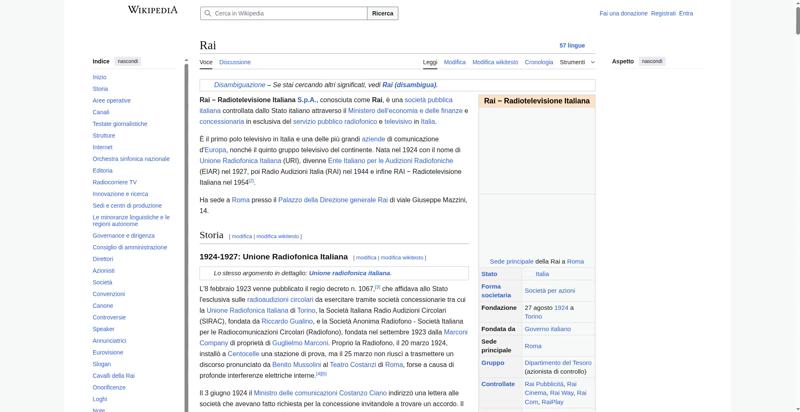Image resolution: width=800 pixels, height=412 pixels.
Task: Open the 57 lingue language selector
Action: (572, 45)
